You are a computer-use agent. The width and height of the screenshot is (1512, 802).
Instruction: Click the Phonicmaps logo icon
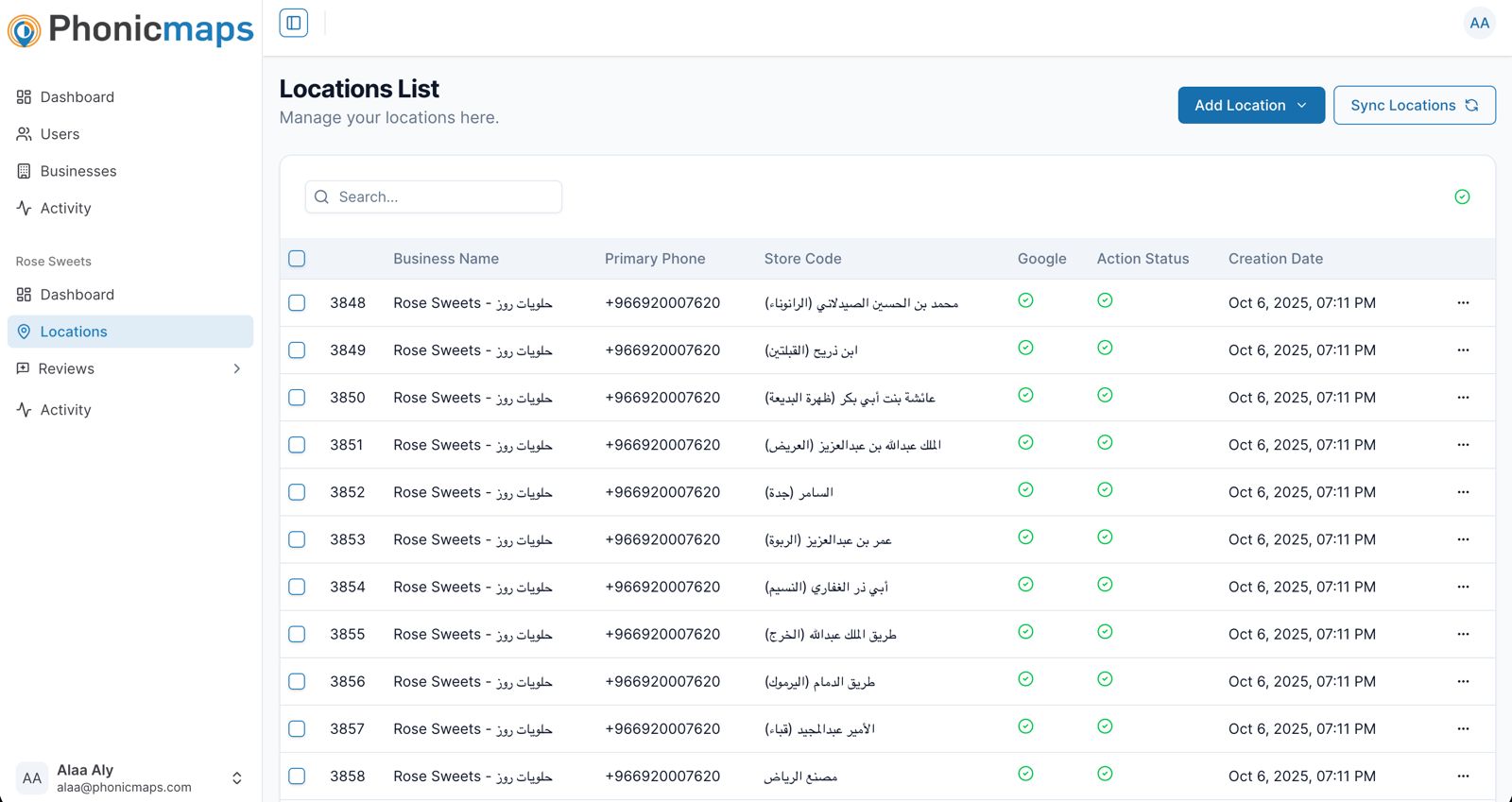[25, 31]
